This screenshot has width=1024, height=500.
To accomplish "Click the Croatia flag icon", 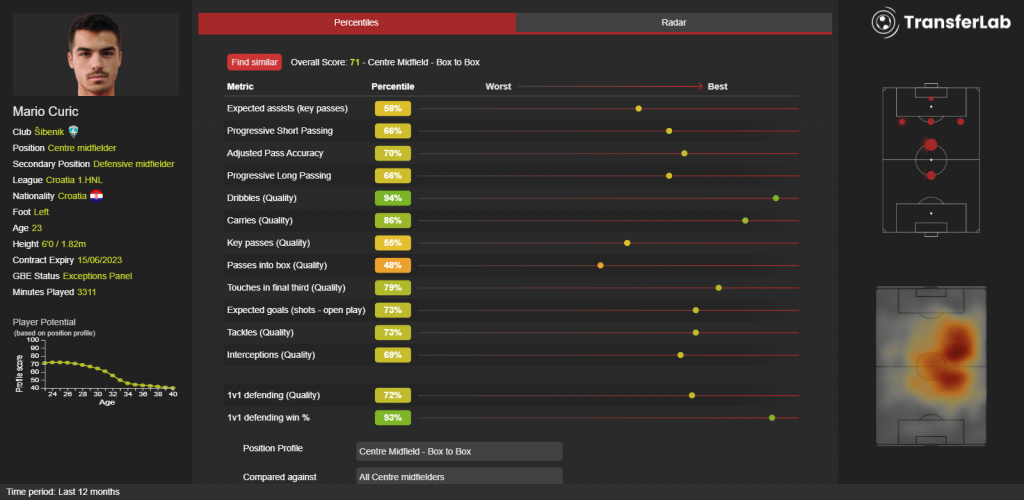I will 96,195.
